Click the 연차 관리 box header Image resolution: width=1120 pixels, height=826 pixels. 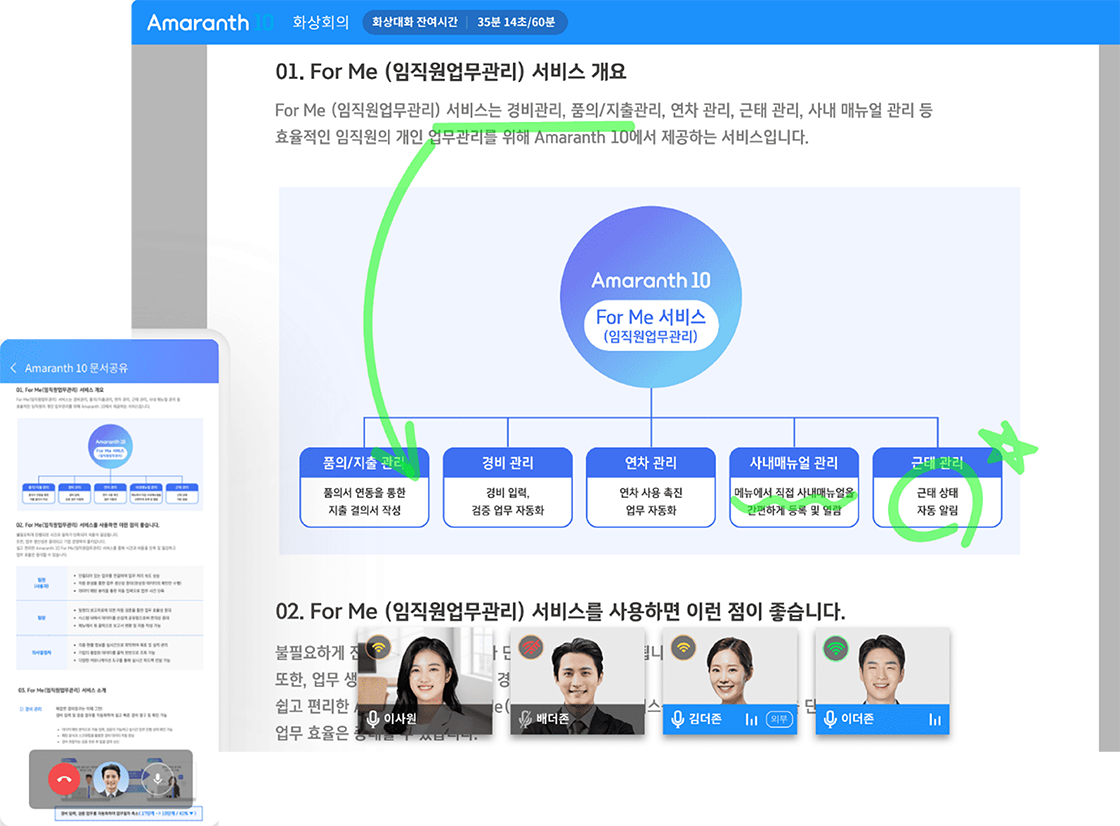pos(651,463)
